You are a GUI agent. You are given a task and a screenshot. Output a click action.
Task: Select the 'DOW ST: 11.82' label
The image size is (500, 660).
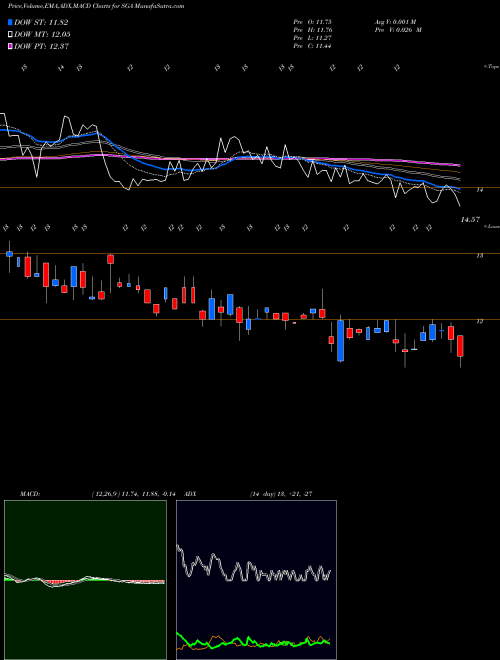[41, 22]
